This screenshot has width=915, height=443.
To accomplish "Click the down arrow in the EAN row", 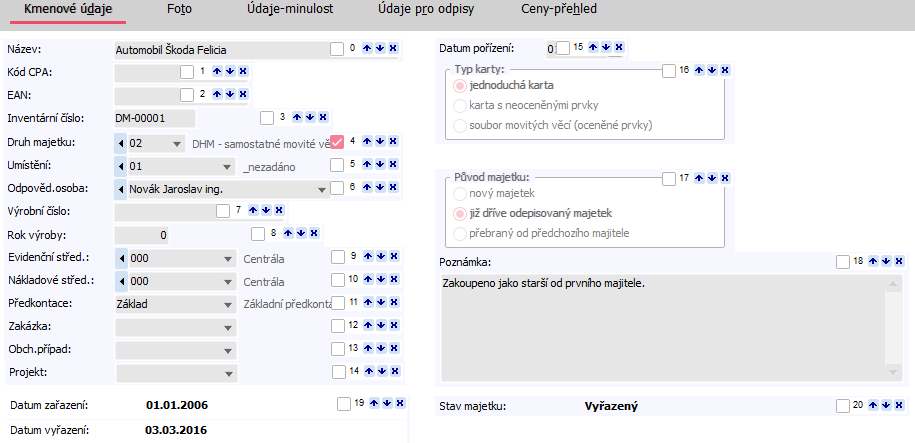I will [230, 94].
